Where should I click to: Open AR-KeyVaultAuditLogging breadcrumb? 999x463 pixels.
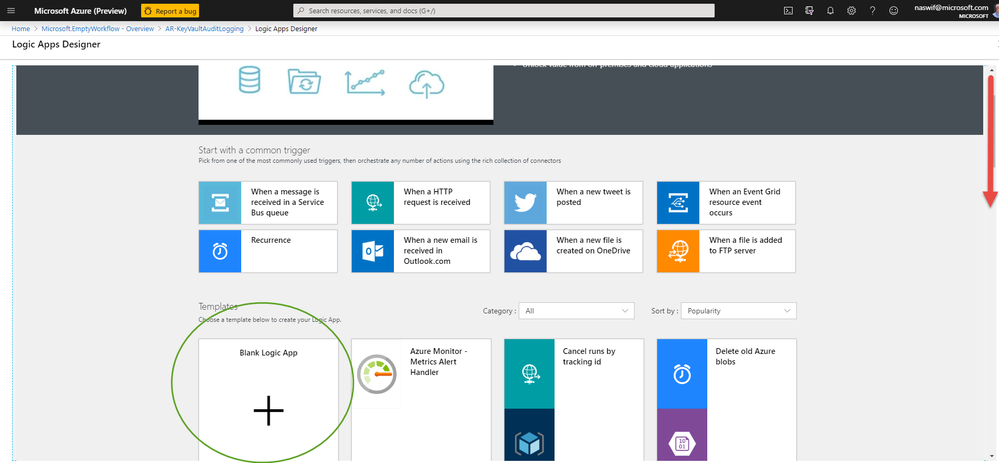(x=205, y=29)
